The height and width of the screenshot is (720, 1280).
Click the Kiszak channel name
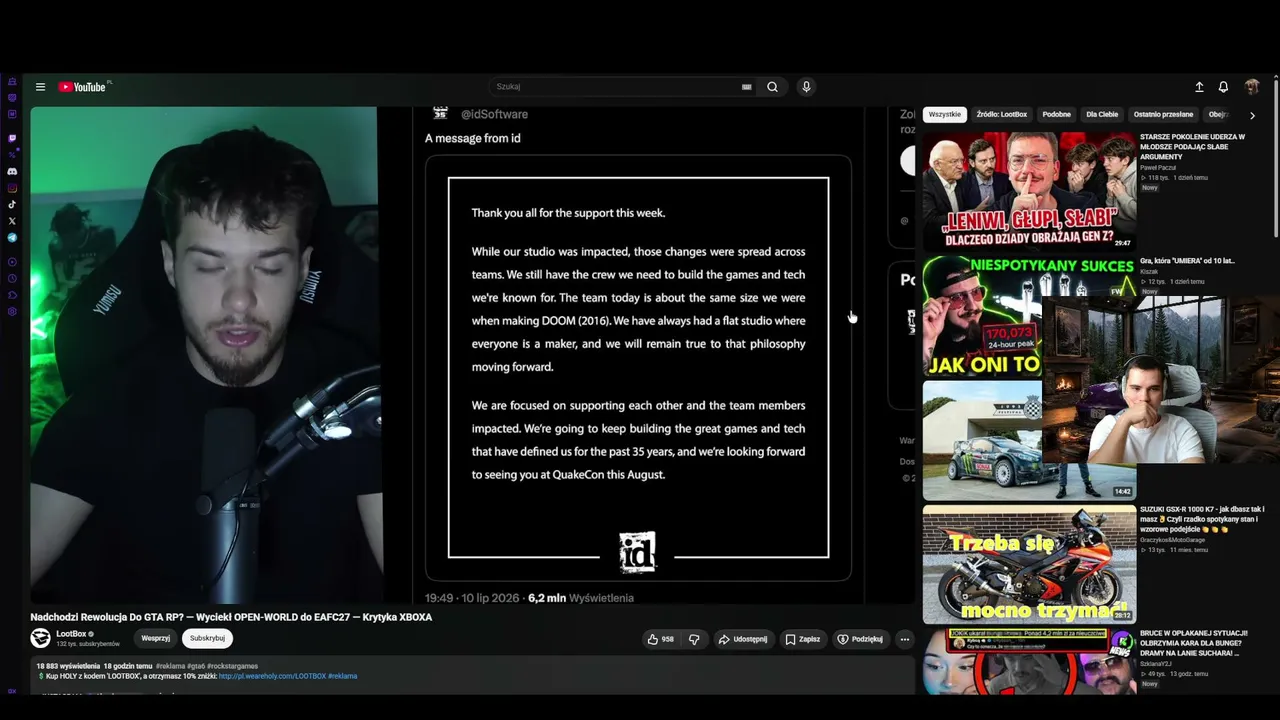[1149, 272]
